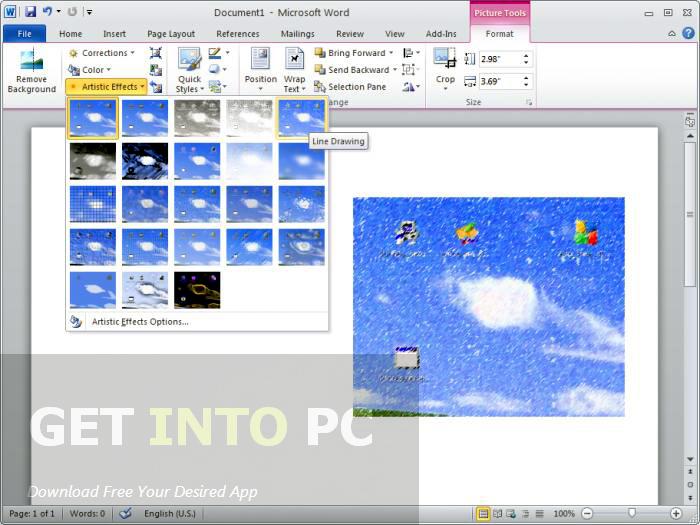Click the Reset Picture icon
Screen dimensions: 700x525
(x=155, y=87)
